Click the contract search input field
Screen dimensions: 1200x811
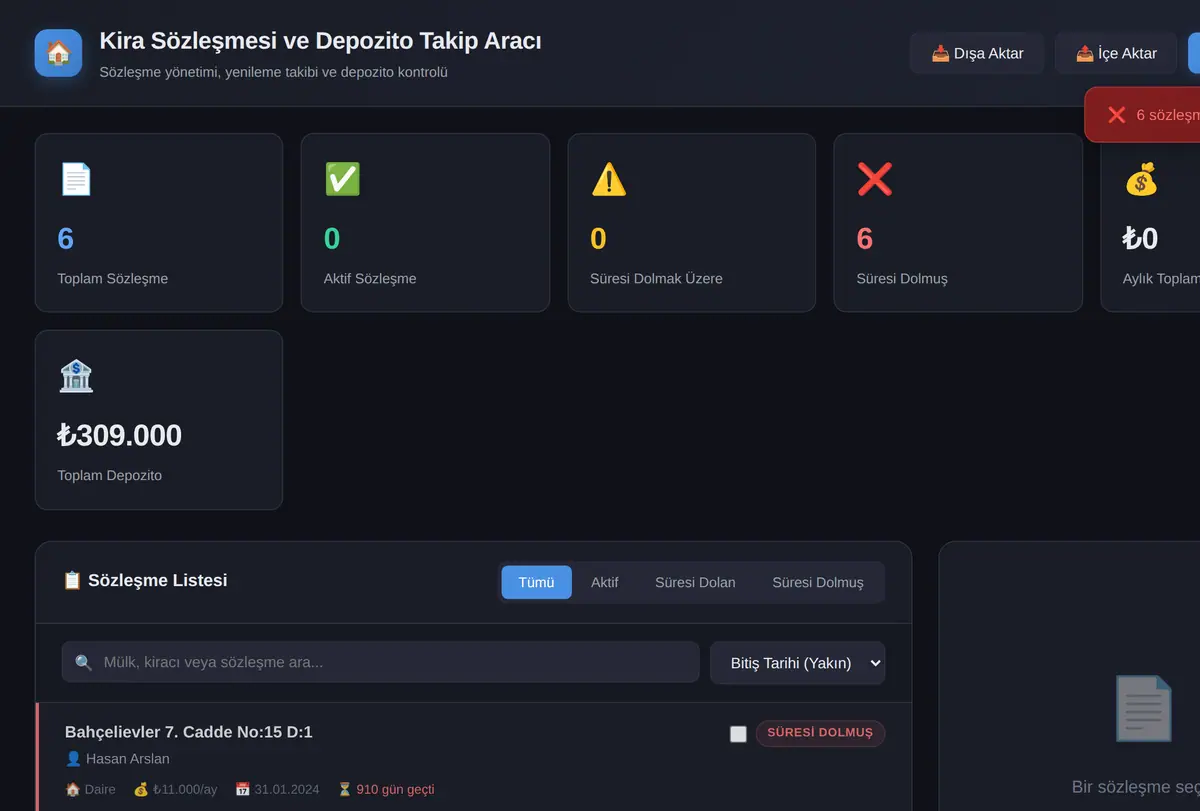coord(380,662)
